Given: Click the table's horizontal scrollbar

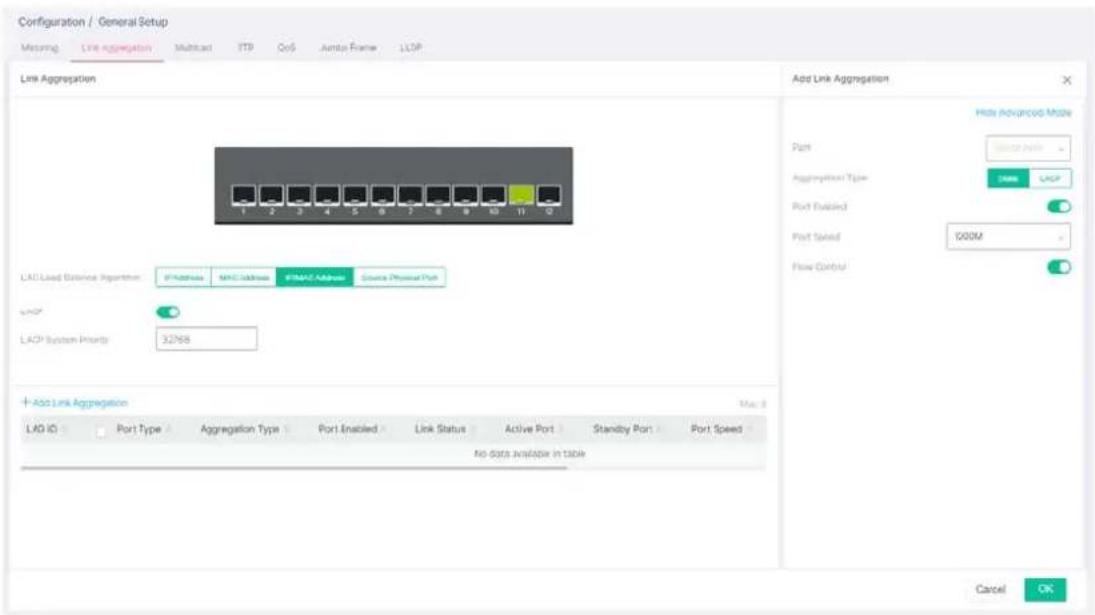Looking at the screenshot, I should [x=293, y=468].
